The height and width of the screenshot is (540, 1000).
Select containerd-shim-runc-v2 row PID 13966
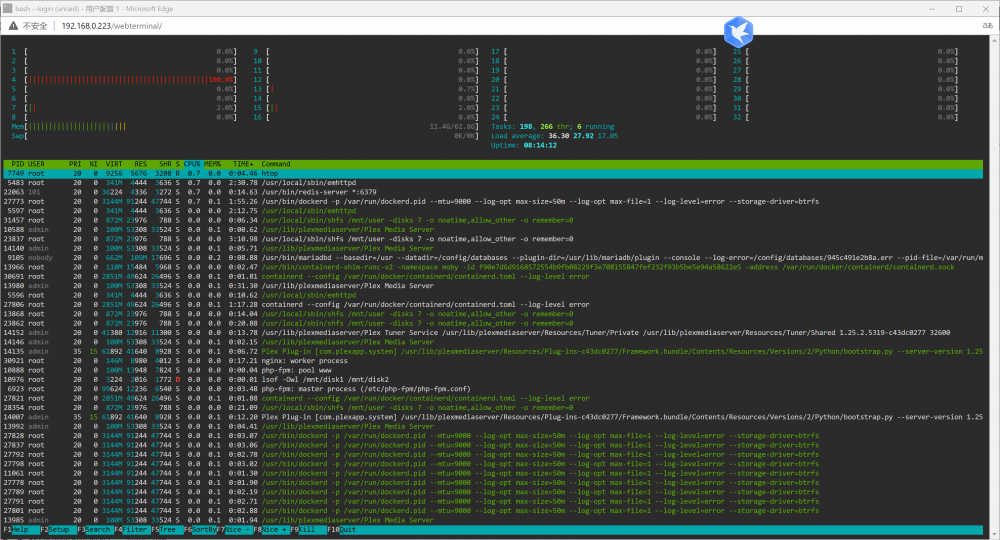click(x=493, y=267)
